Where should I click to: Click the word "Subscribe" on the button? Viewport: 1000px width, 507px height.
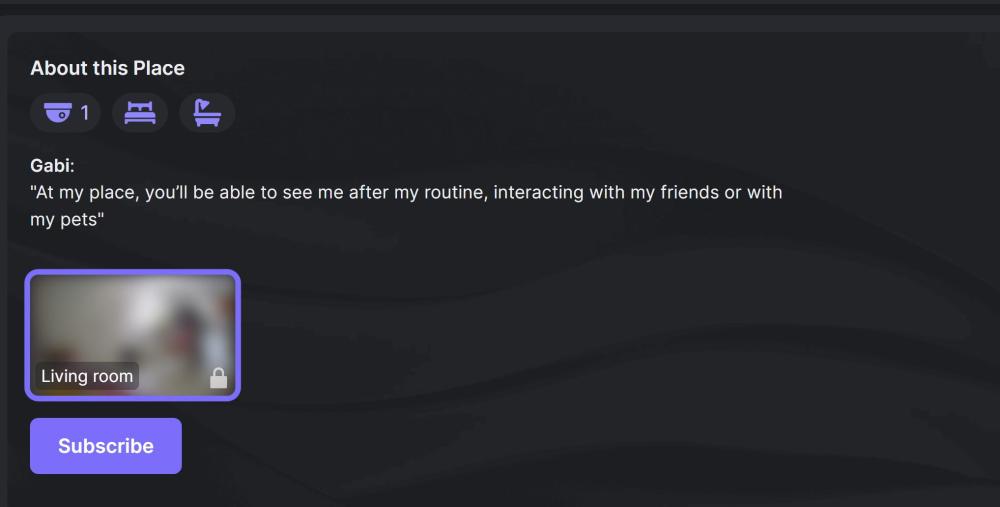[106, 446]
